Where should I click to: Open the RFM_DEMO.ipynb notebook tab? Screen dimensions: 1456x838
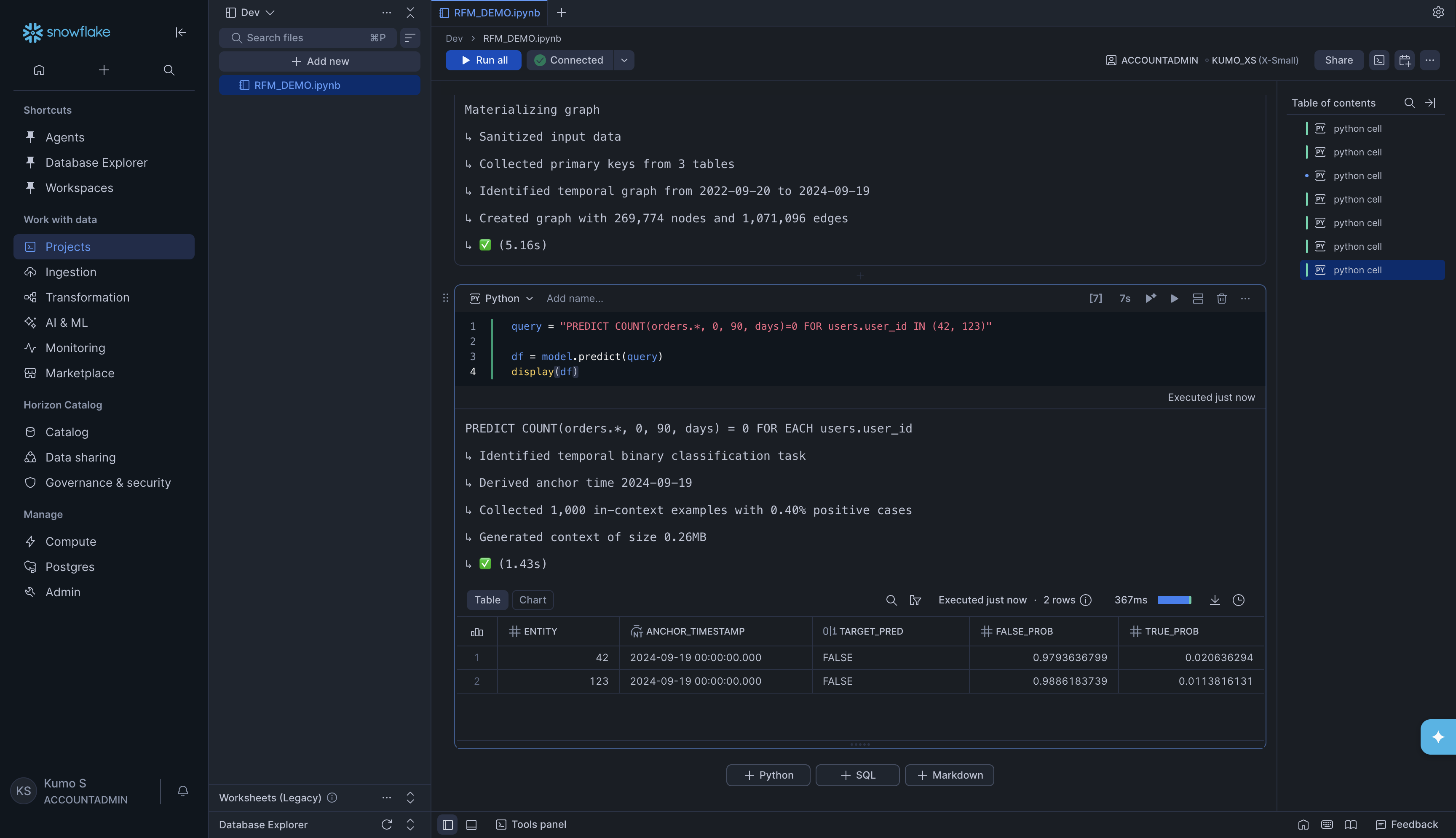point(496,12)
